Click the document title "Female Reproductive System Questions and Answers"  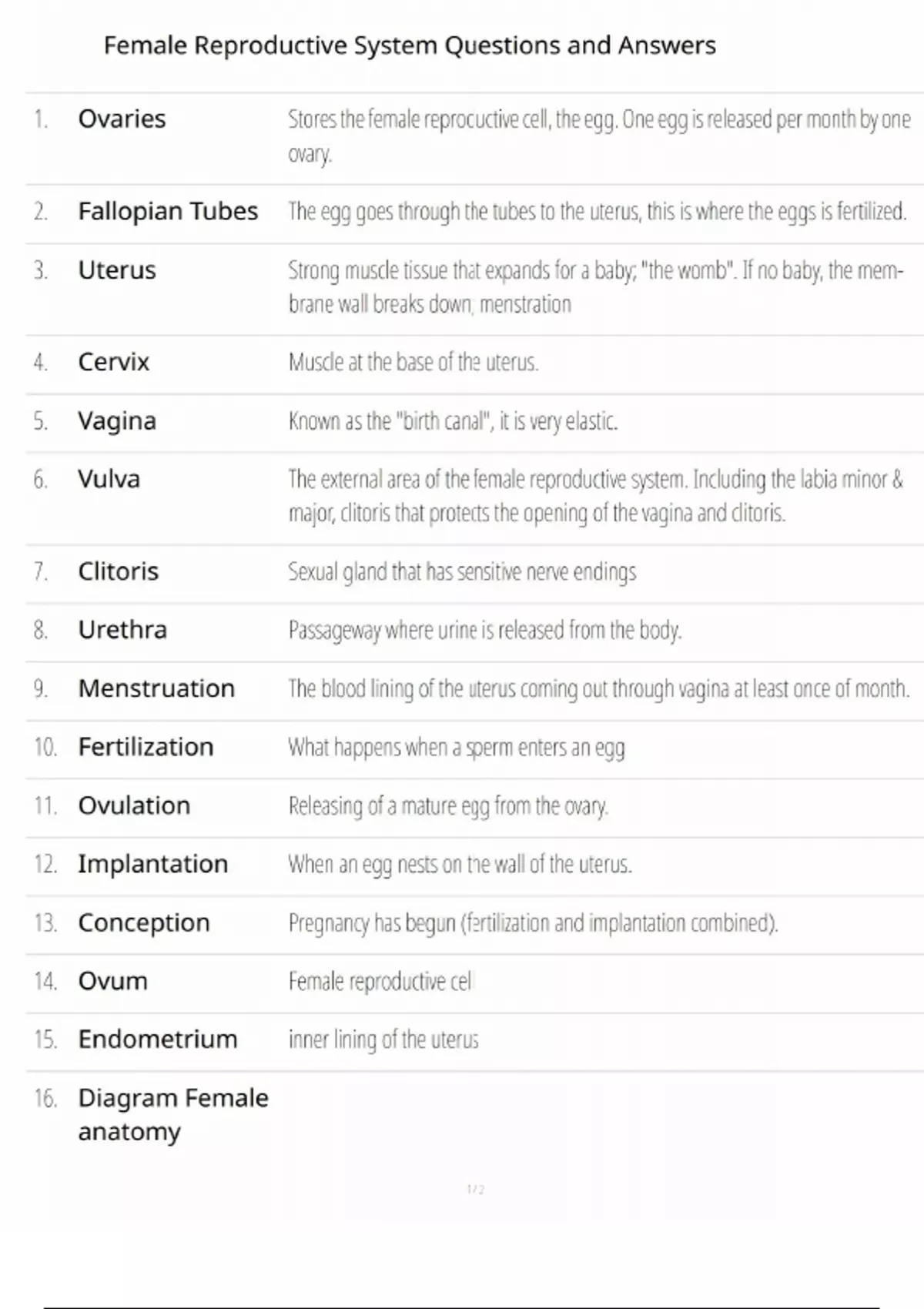pos(410,45)
